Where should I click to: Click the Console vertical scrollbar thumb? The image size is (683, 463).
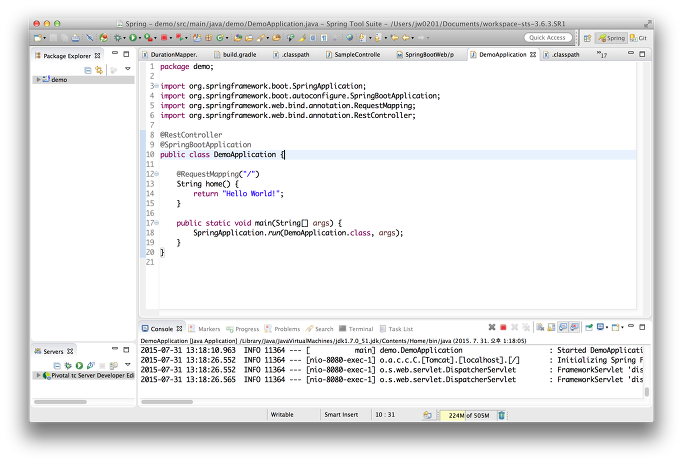[x=647, y=392]
